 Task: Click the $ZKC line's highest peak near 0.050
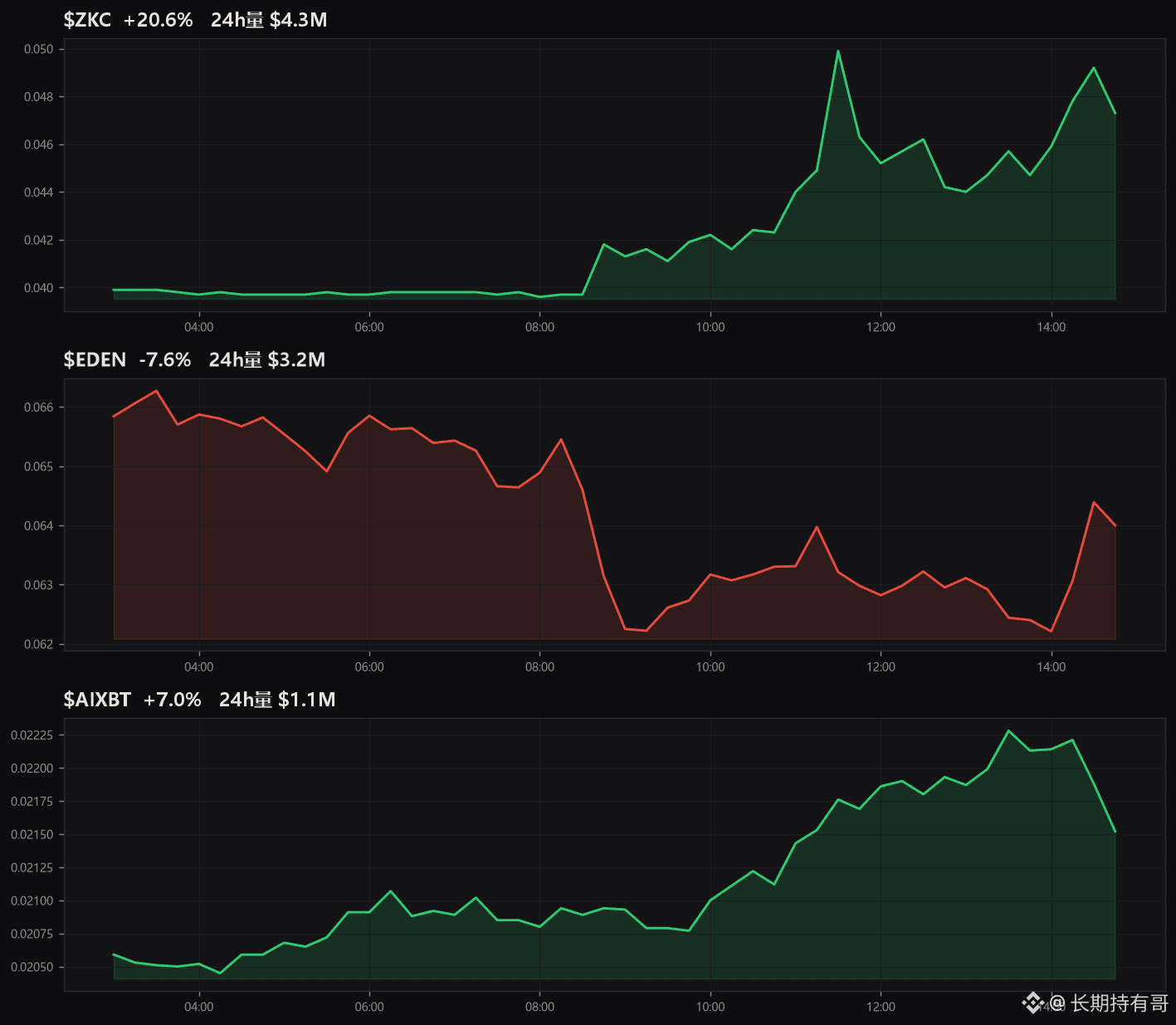(838, 51)
